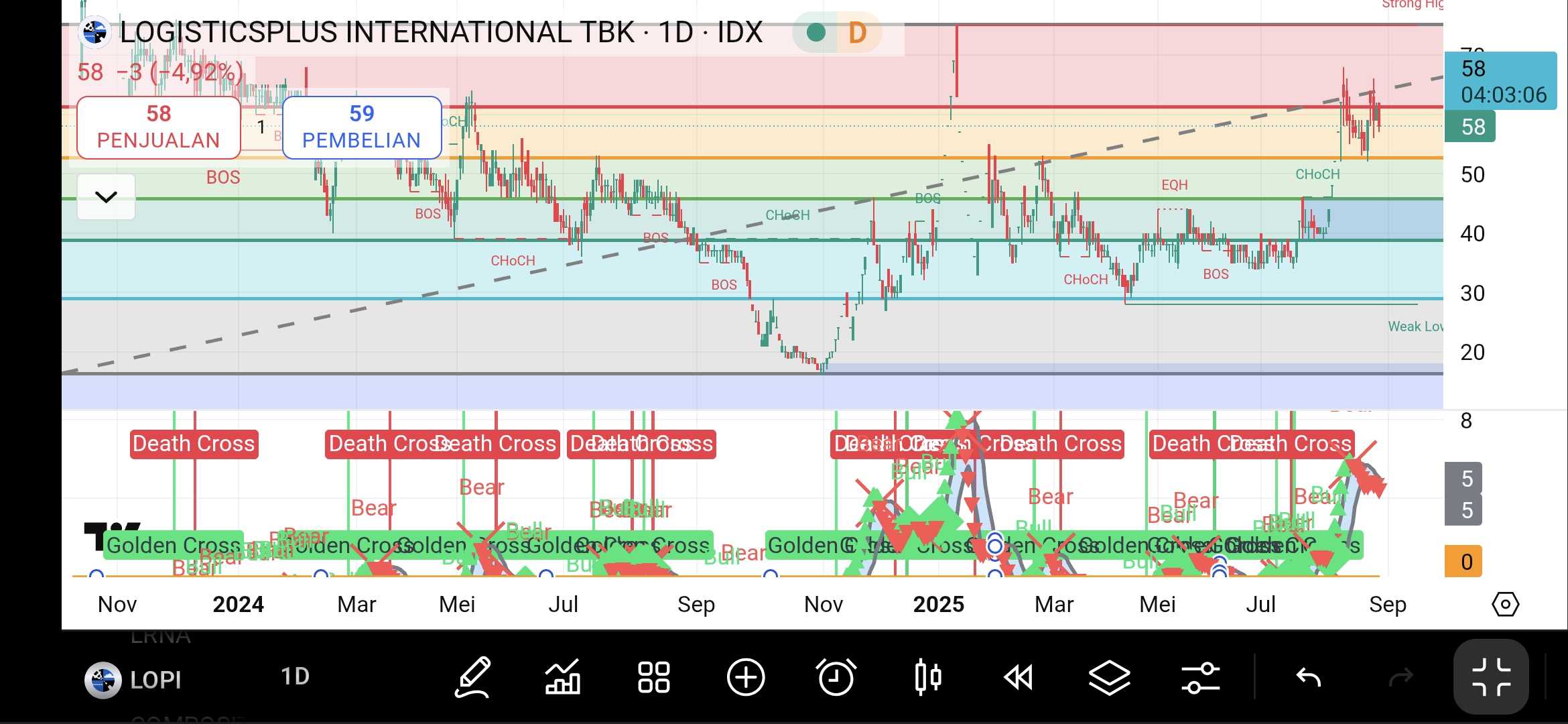Click the 20 price level on the axis
This screenshot has width=1568, height=724.
[1473, 353]
